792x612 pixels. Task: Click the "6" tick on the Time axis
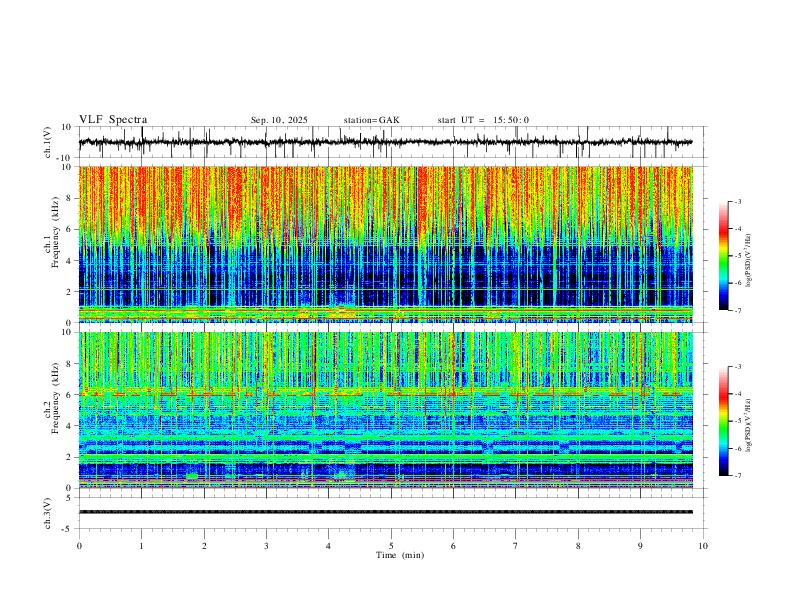[454, 546]
